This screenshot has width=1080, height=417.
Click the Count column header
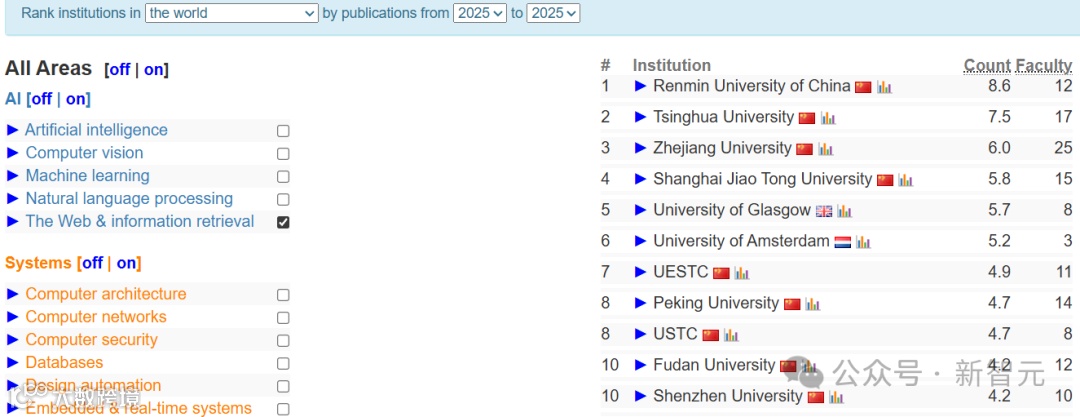click(x=987, y=65)
